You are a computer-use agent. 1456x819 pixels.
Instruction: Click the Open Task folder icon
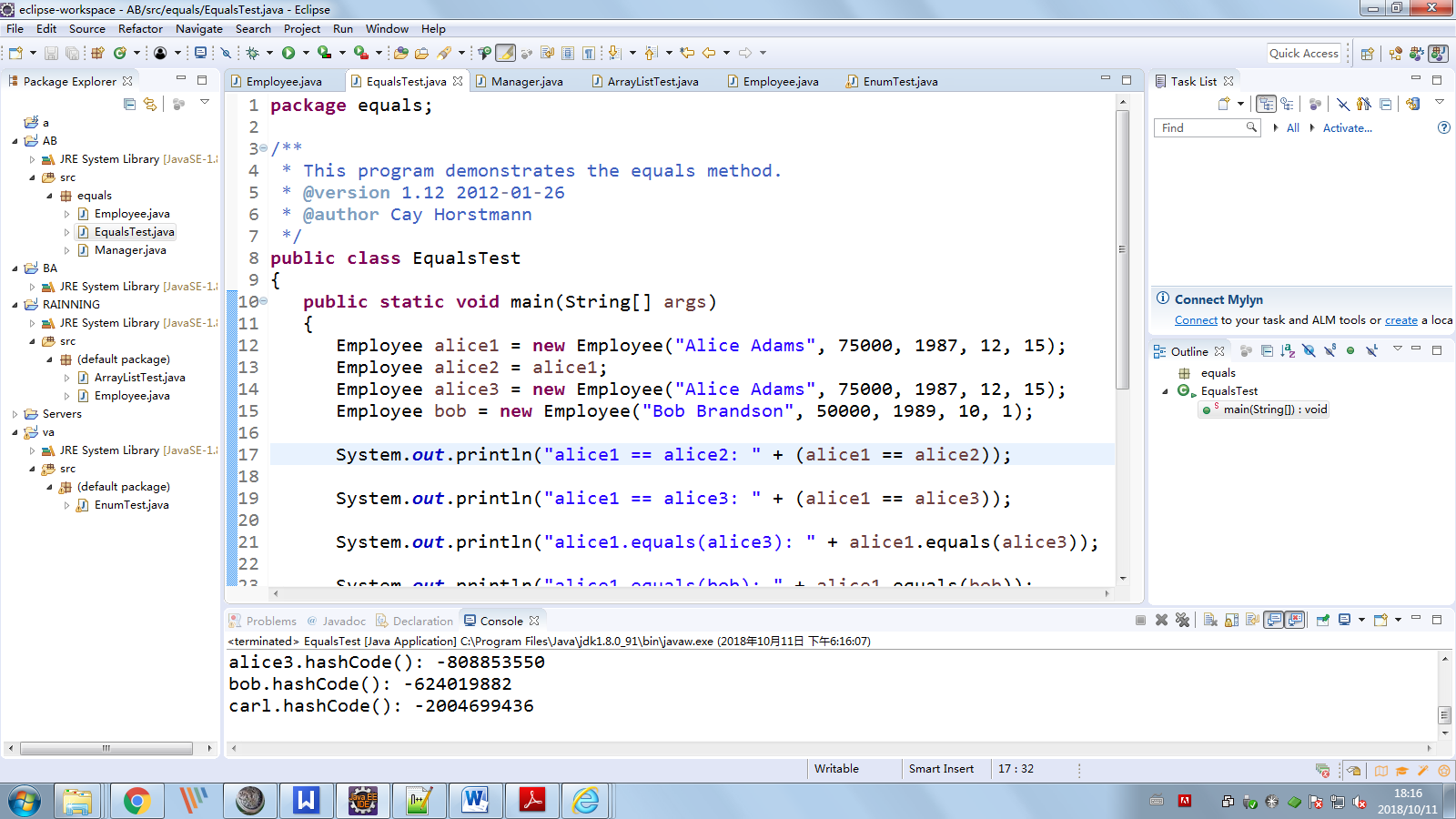point(421,53)
